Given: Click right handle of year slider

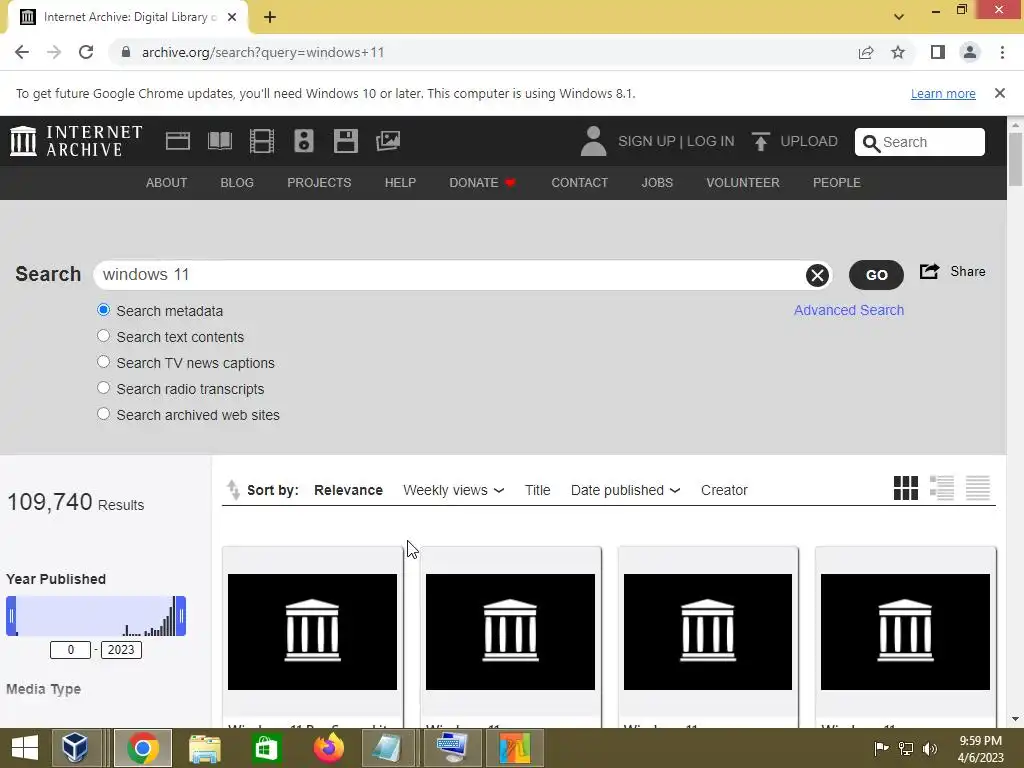Looking at the screenshot, I should [181, 616].
